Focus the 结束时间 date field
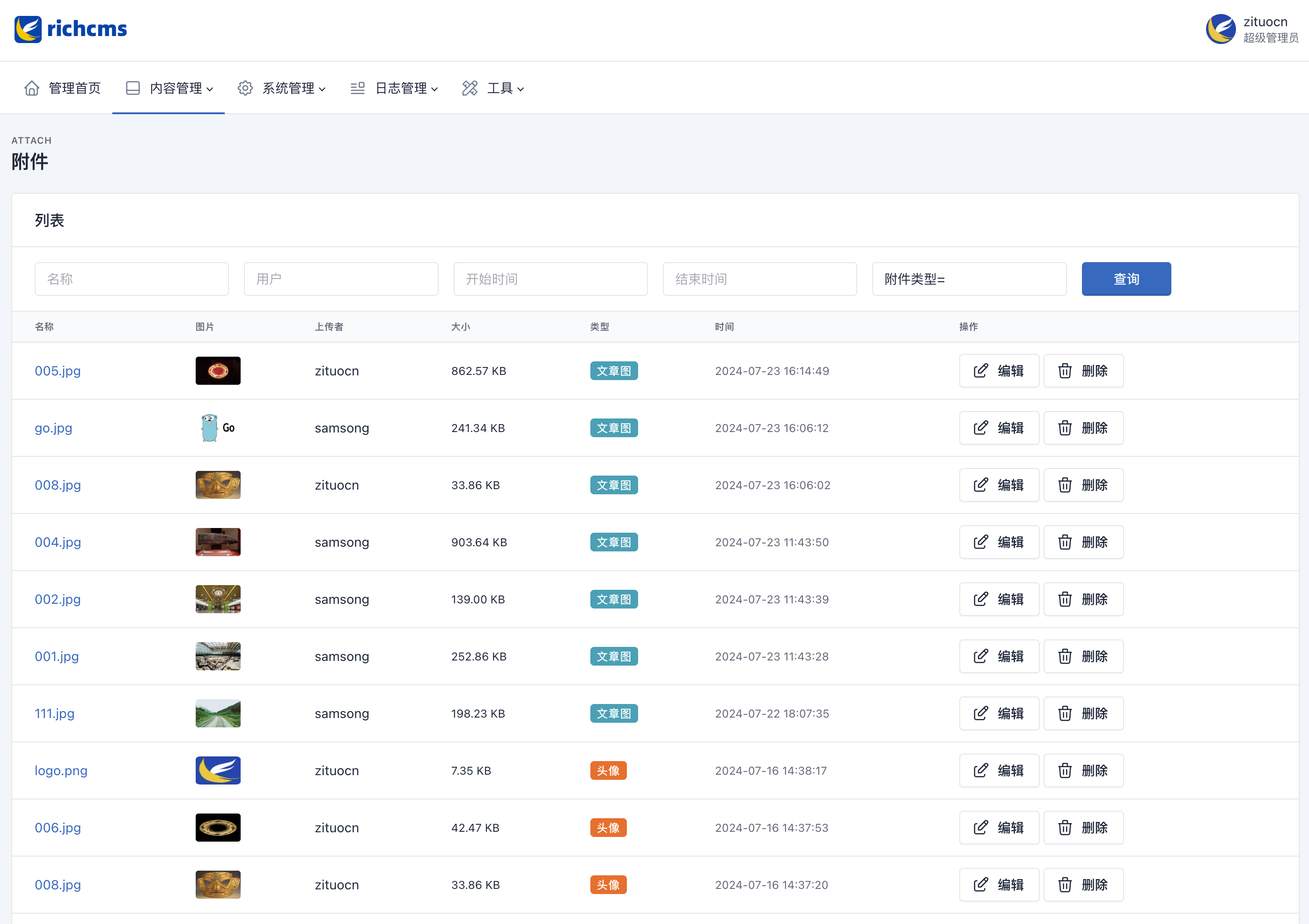 pos(759,279)
